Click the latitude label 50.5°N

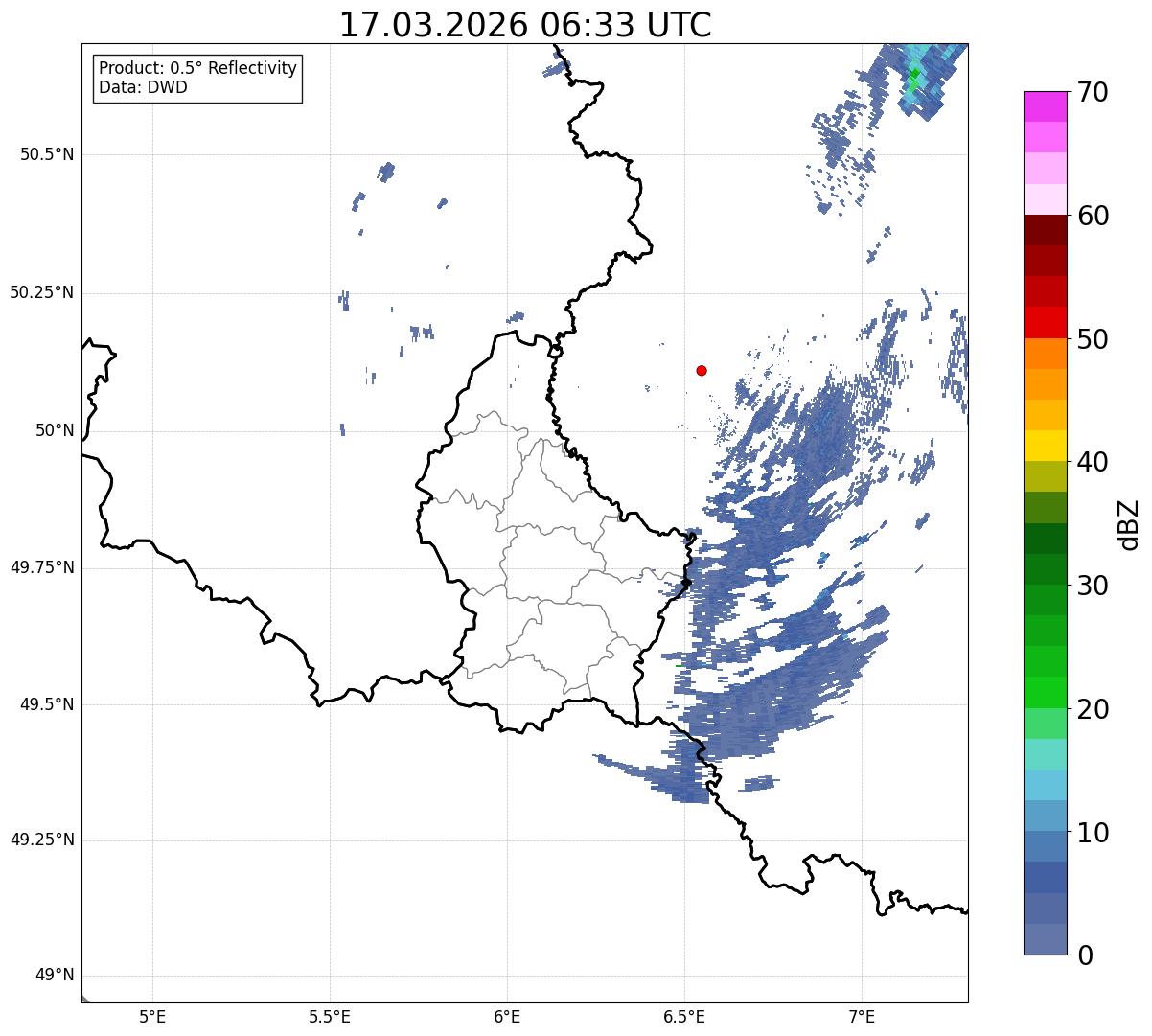(47, 154)
